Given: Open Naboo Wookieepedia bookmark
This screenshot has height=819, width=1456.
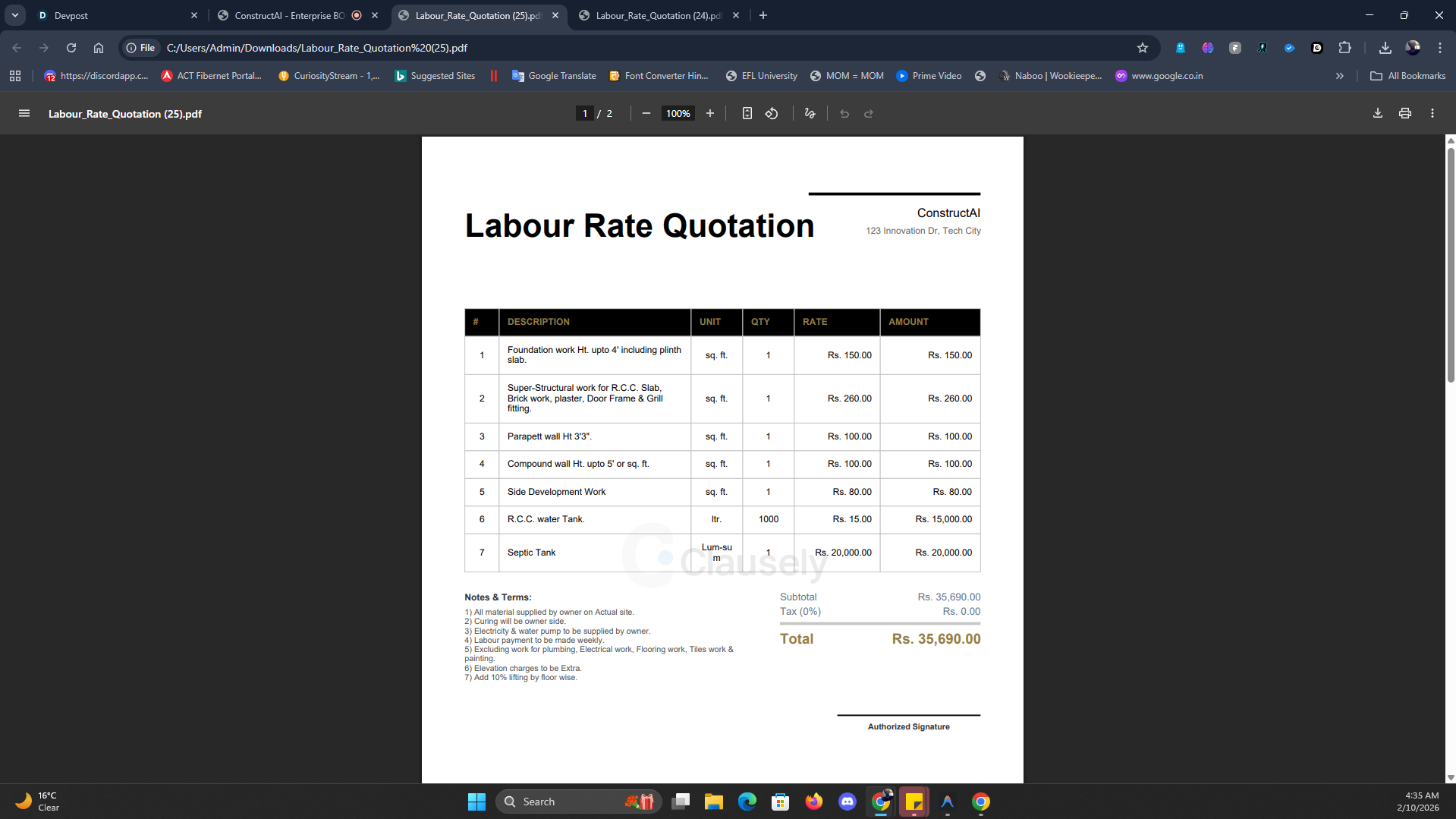Looking at the screenshot, I should tap(1051, 76).
